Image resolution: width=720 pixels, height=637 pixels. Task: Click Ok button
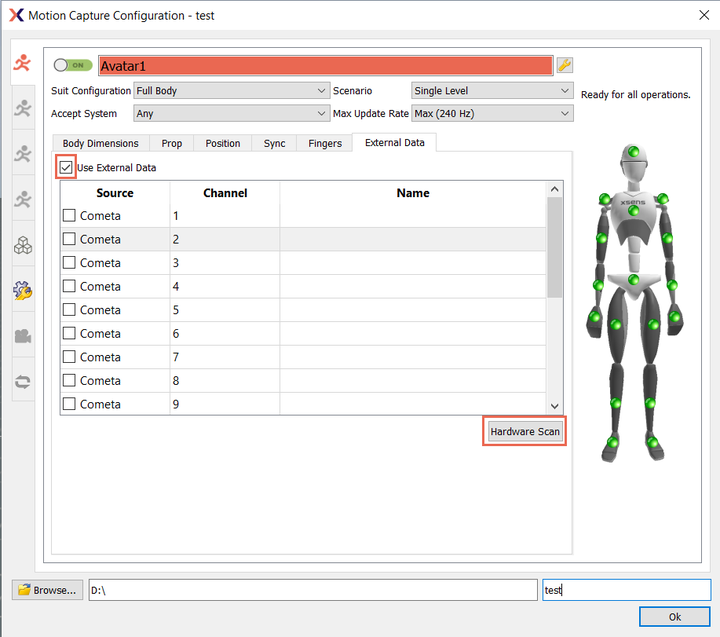point(675,617)
